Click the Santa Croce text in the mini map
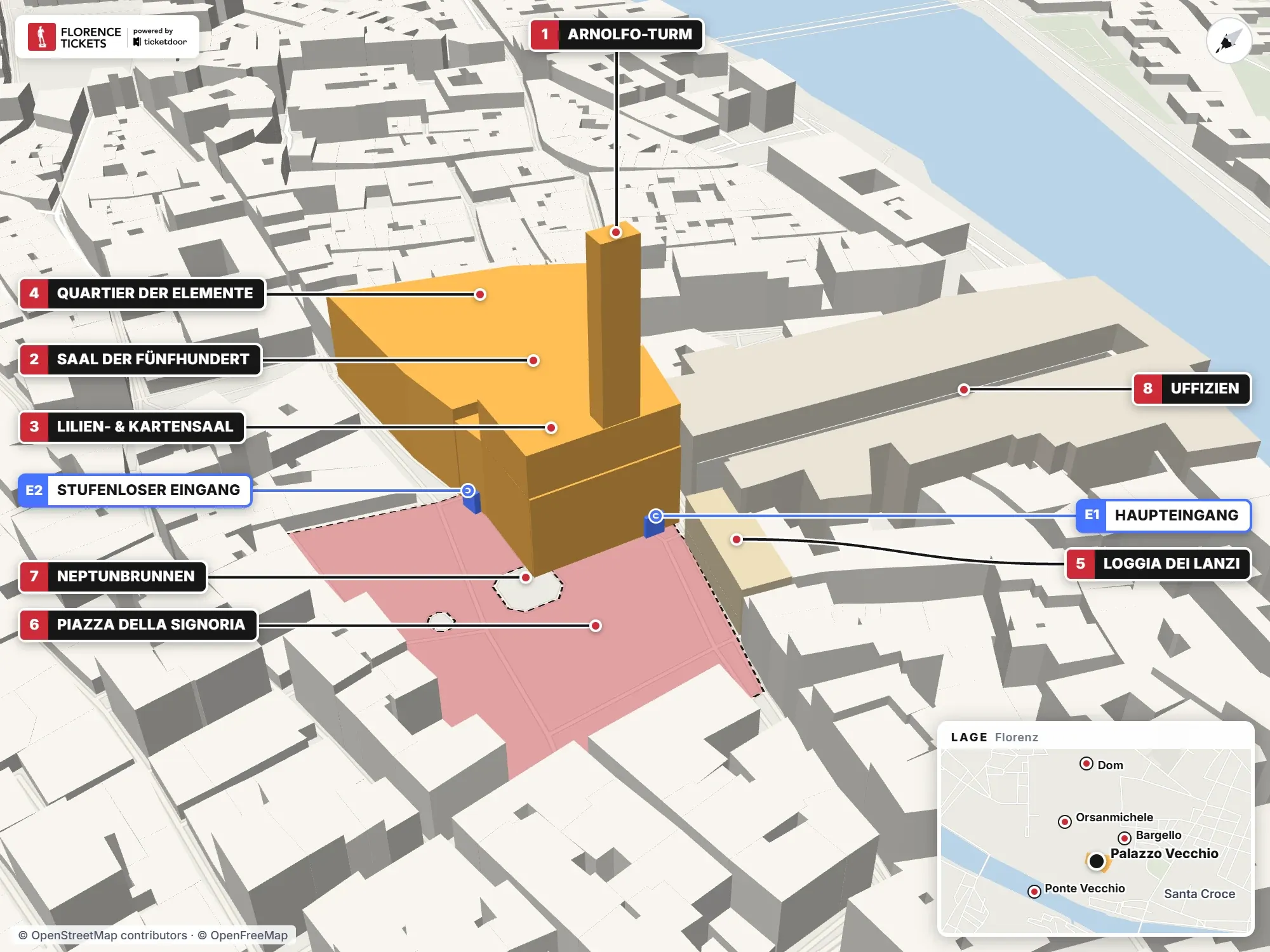Viewport: 1270px width, 952px height. 1200,894
